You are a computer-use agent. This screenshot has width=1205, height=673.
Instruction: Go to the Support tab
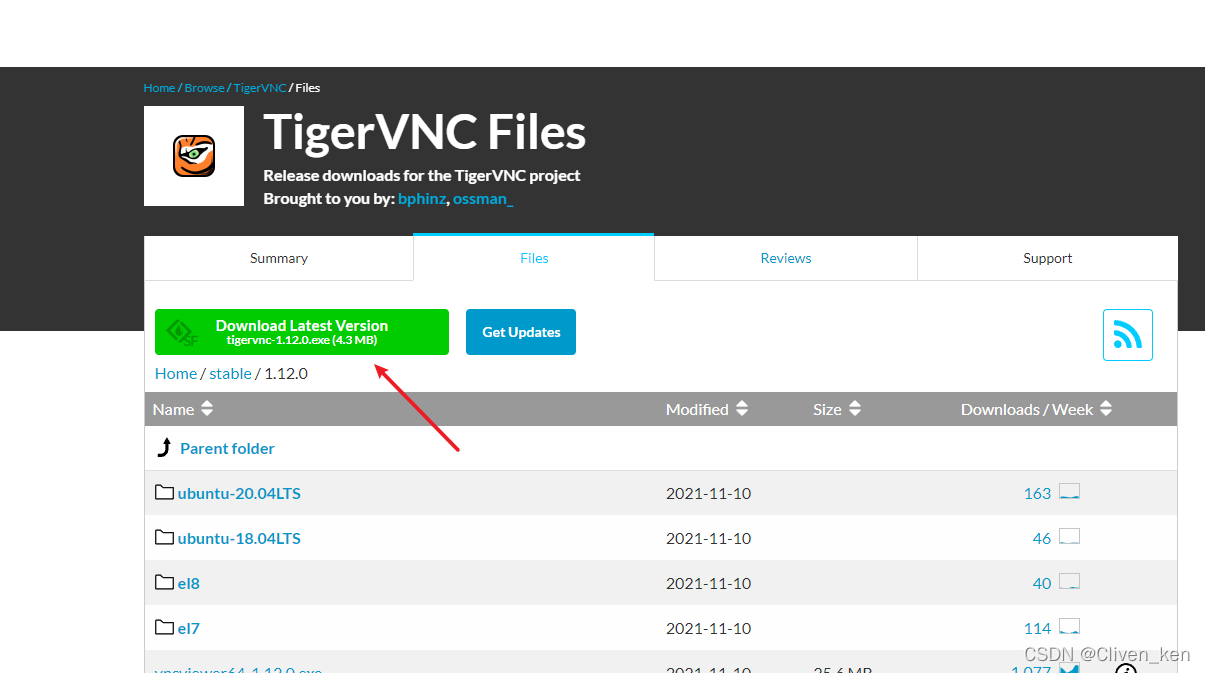[x=1047, y=258]
